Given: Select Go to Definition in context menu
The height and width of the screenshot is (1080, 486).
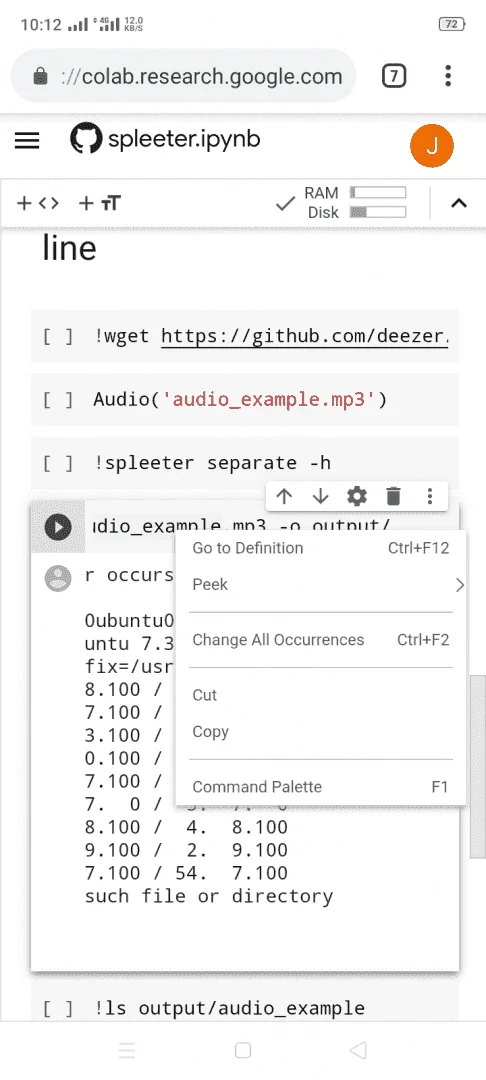Looking at the screenshot, I should tap(321, 548).
